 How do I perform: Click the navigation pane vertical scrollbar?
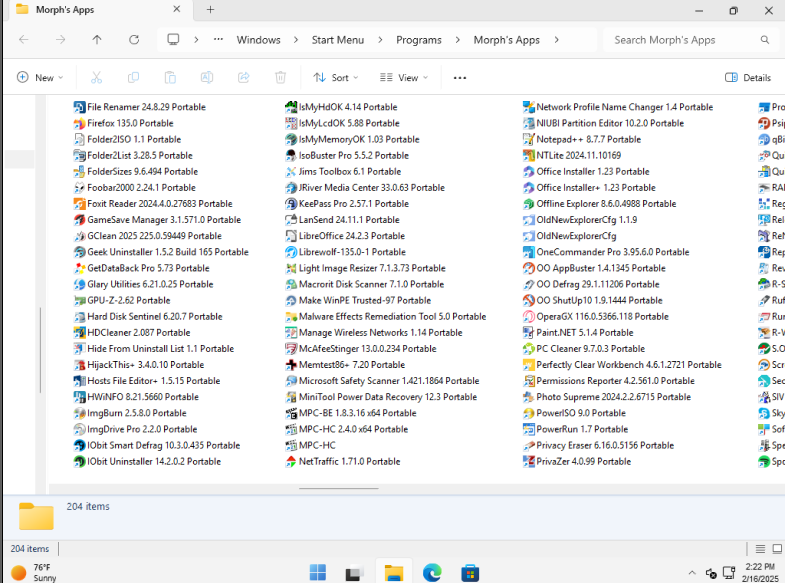pyautogui.click(x=40, y=350)
